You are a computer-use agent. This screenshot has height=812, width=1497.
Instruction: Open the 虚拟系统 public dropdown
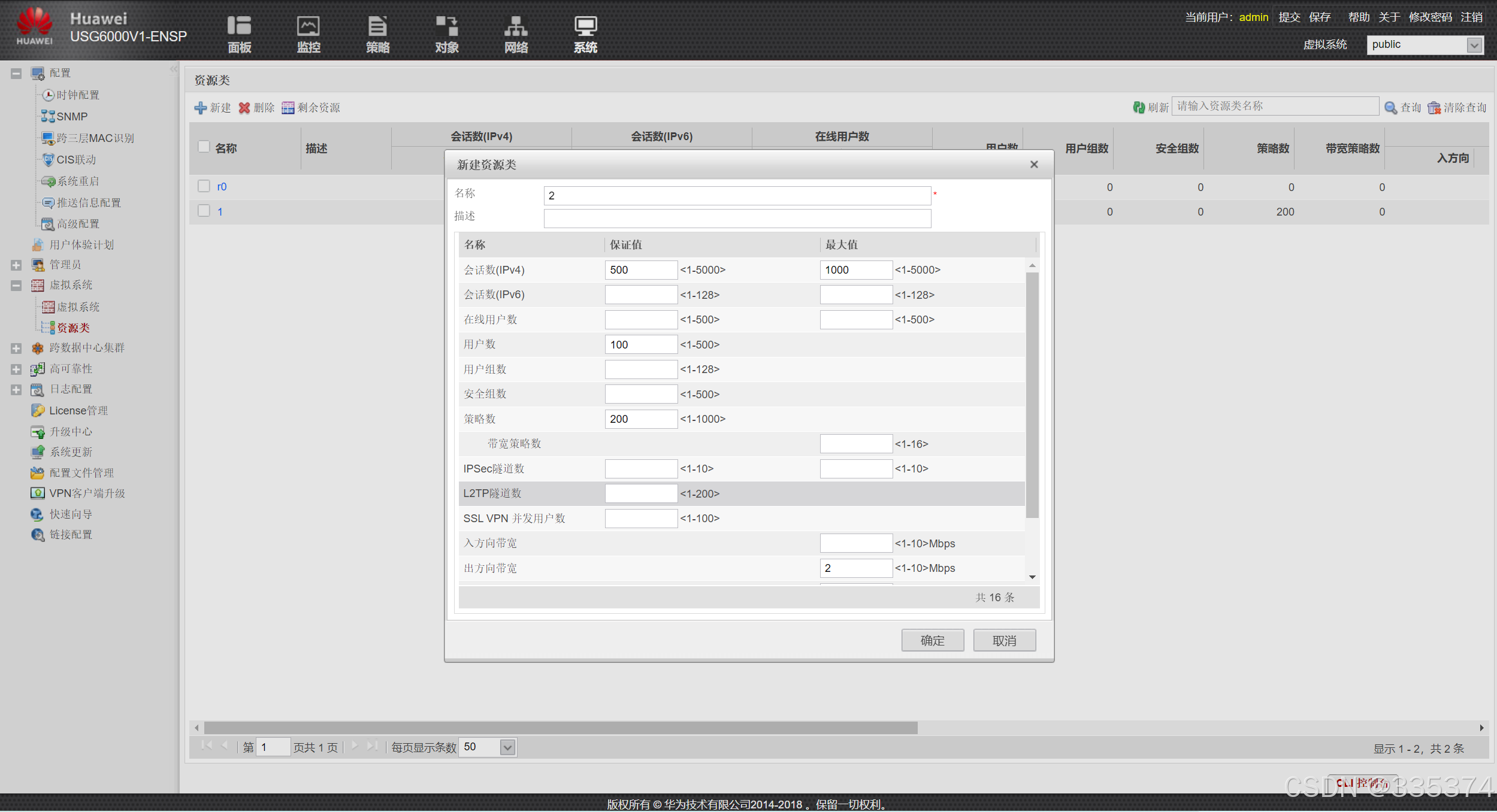(1474, 45)
